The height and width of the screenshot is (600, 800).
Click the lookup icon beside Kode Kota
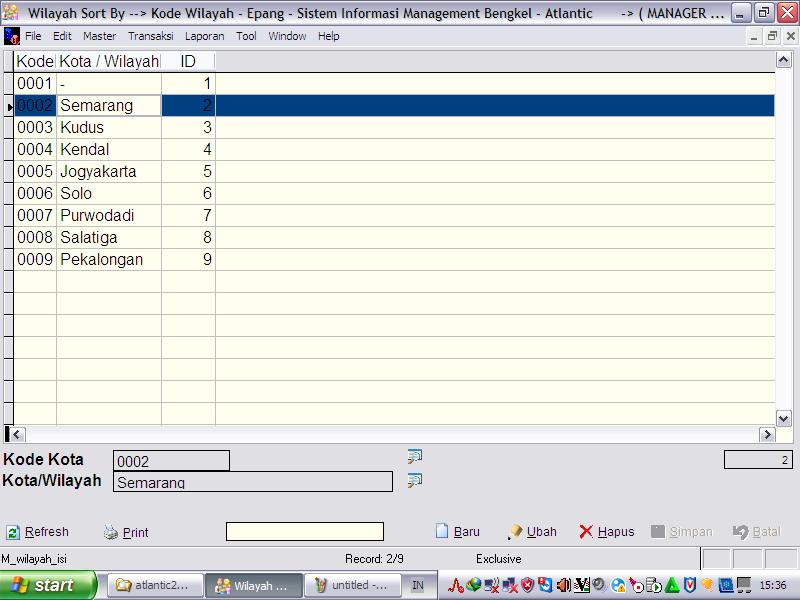pos(415,457)
